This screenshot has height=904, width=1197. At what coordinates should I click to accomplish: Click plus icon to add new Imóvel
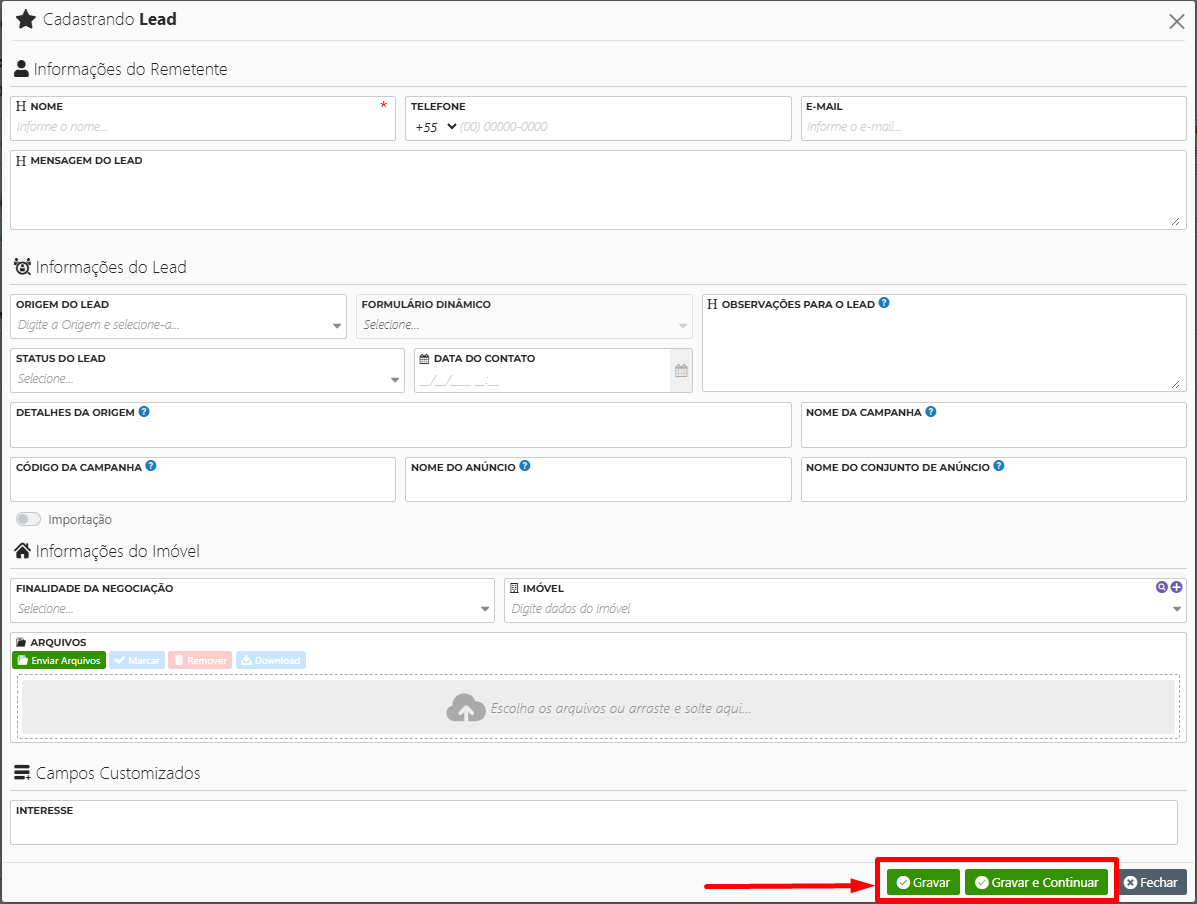(1176, 587)
